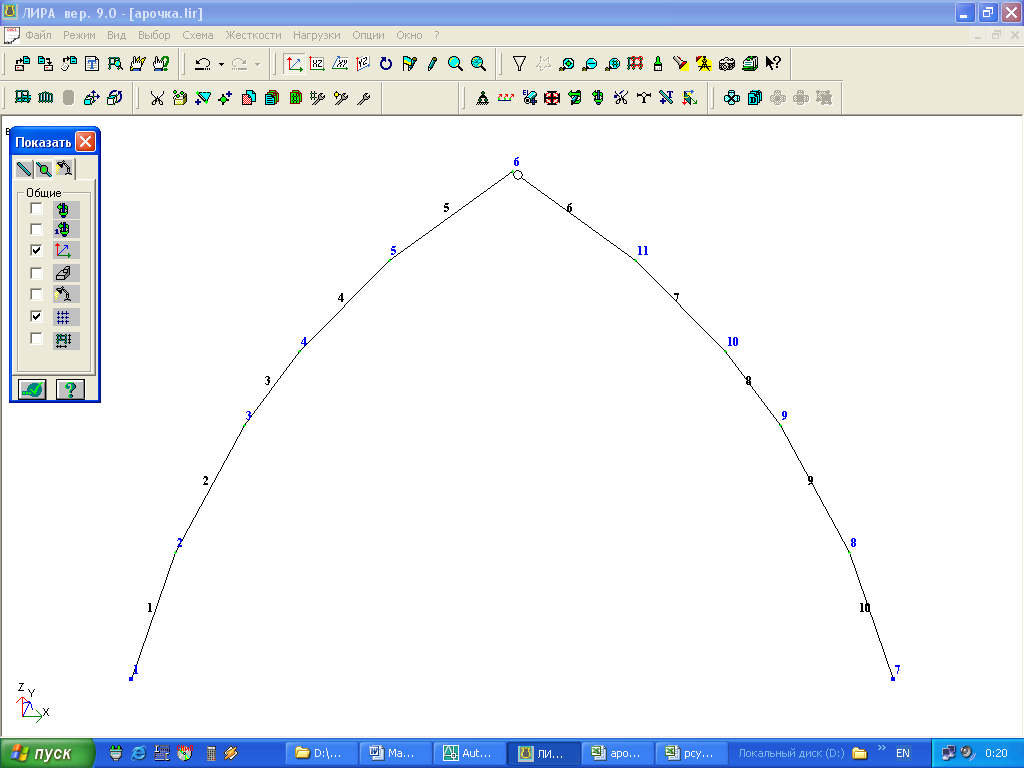The height and width of the screenshot is (768, 1024).
Task: Toggle the lamp checkbox in Общие group
Action: pos(36,294)
